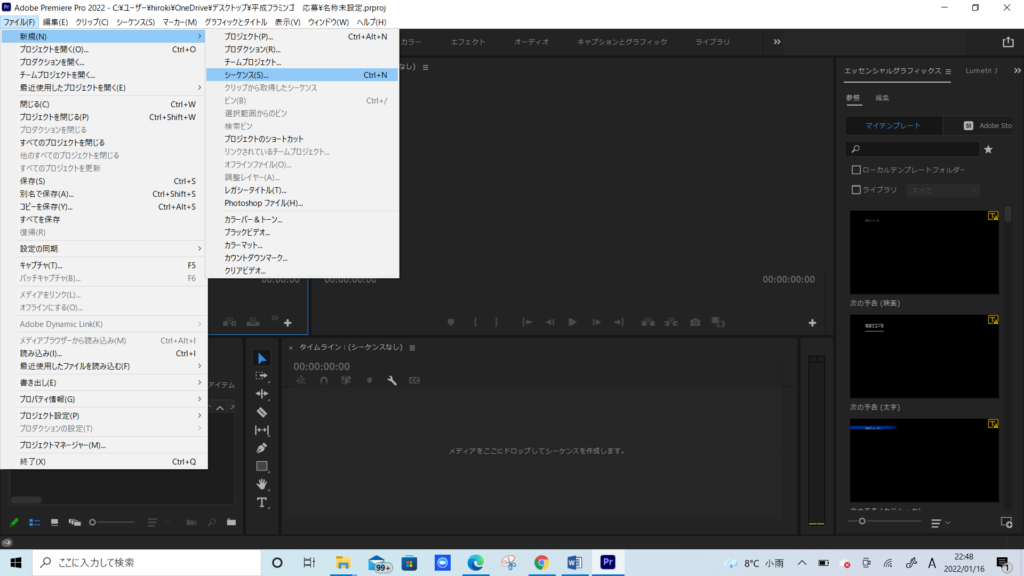Select the Type tool
1024x576 pixels.
[x=262, y=502]
